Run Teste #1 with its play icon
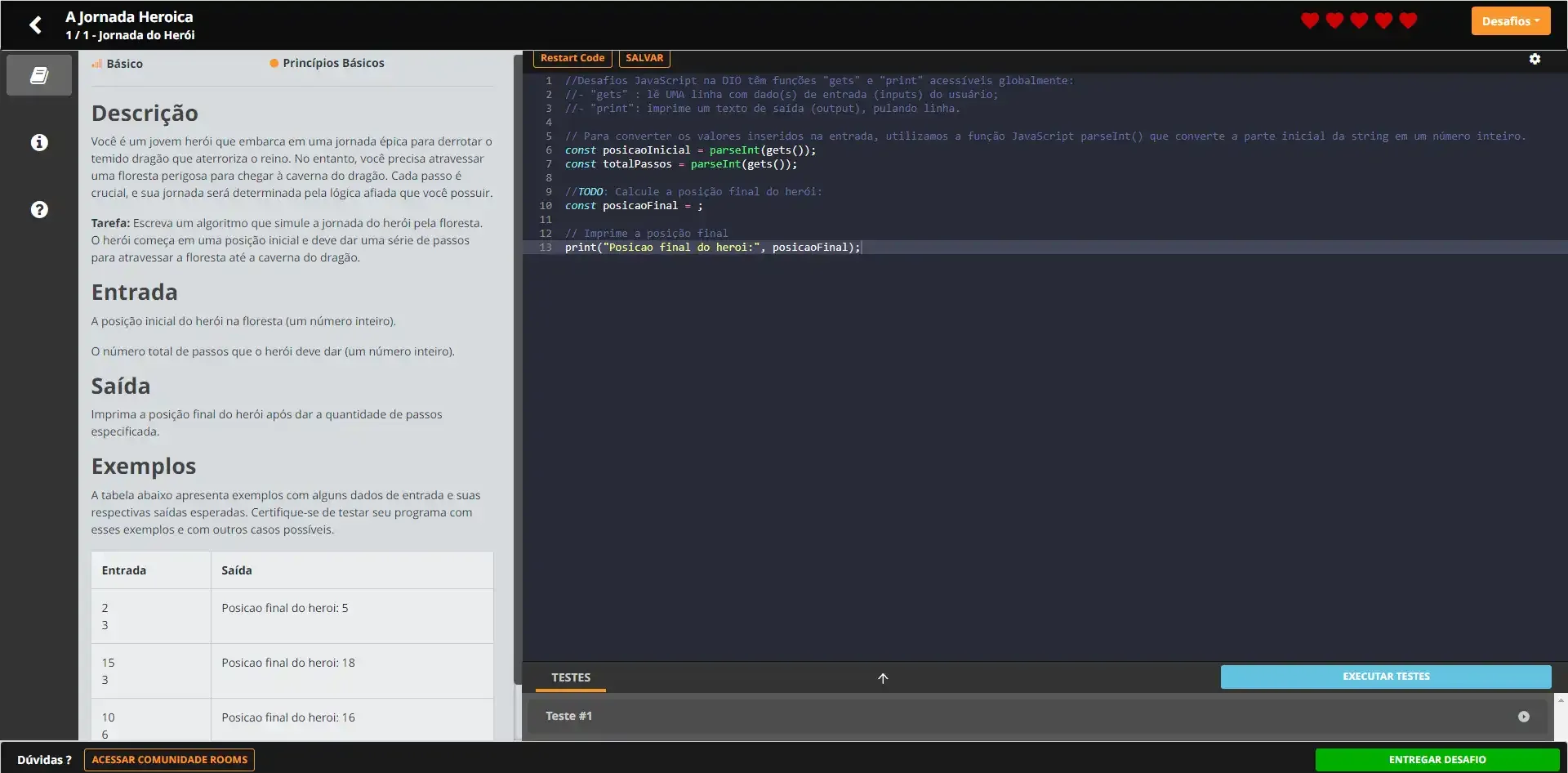 tap(1523, 717)
